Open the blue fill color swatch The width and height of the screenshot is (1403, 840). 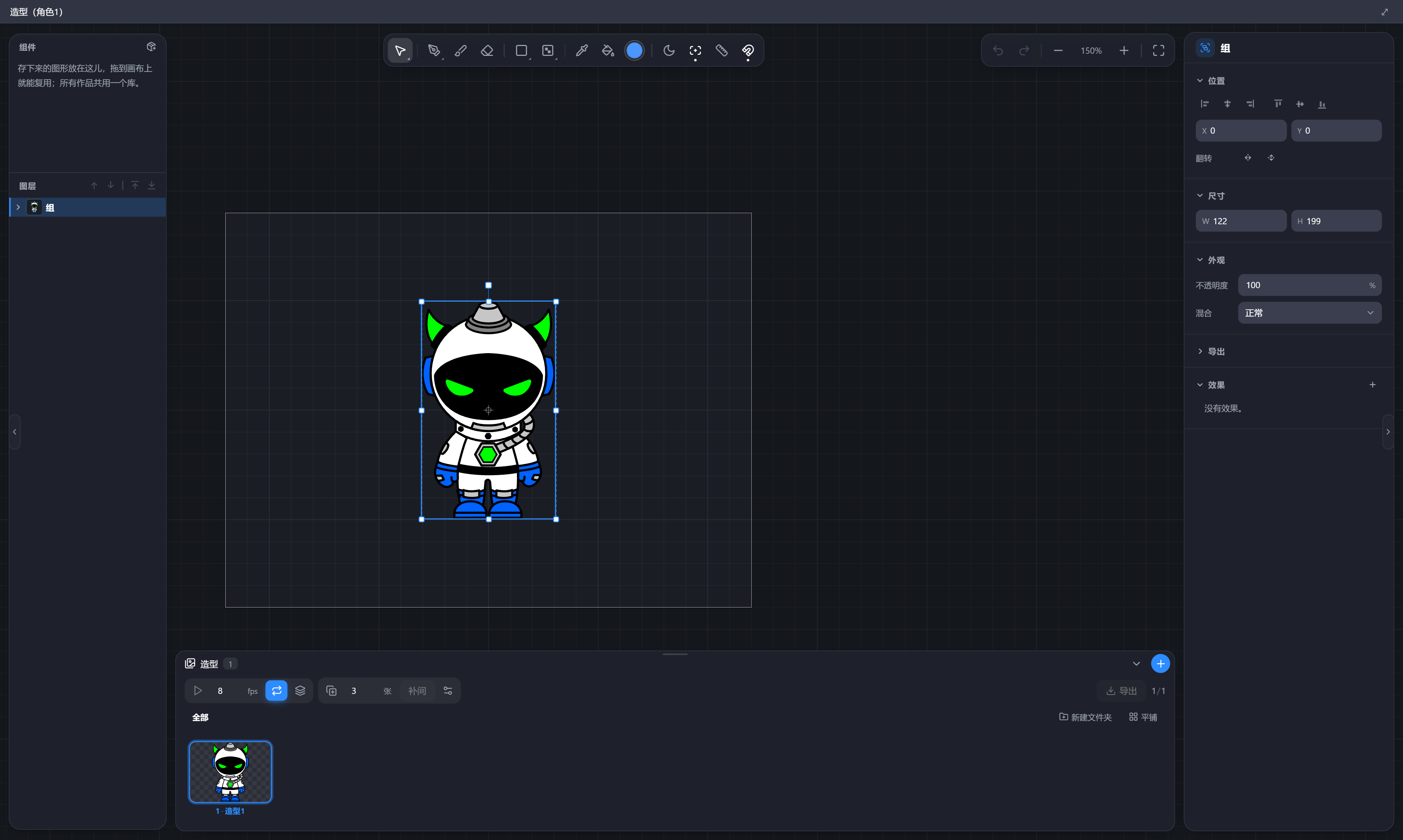tap(634, 51)
